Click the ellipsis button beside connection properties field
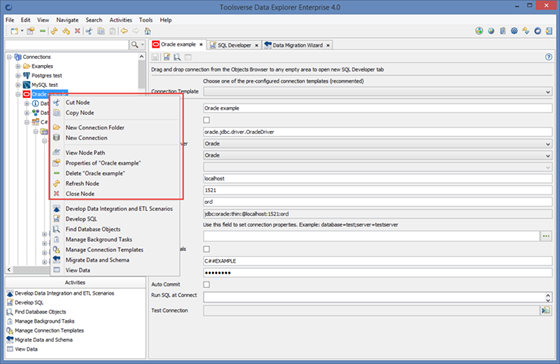Screen dimensions: 560x364 click(546, 236)
